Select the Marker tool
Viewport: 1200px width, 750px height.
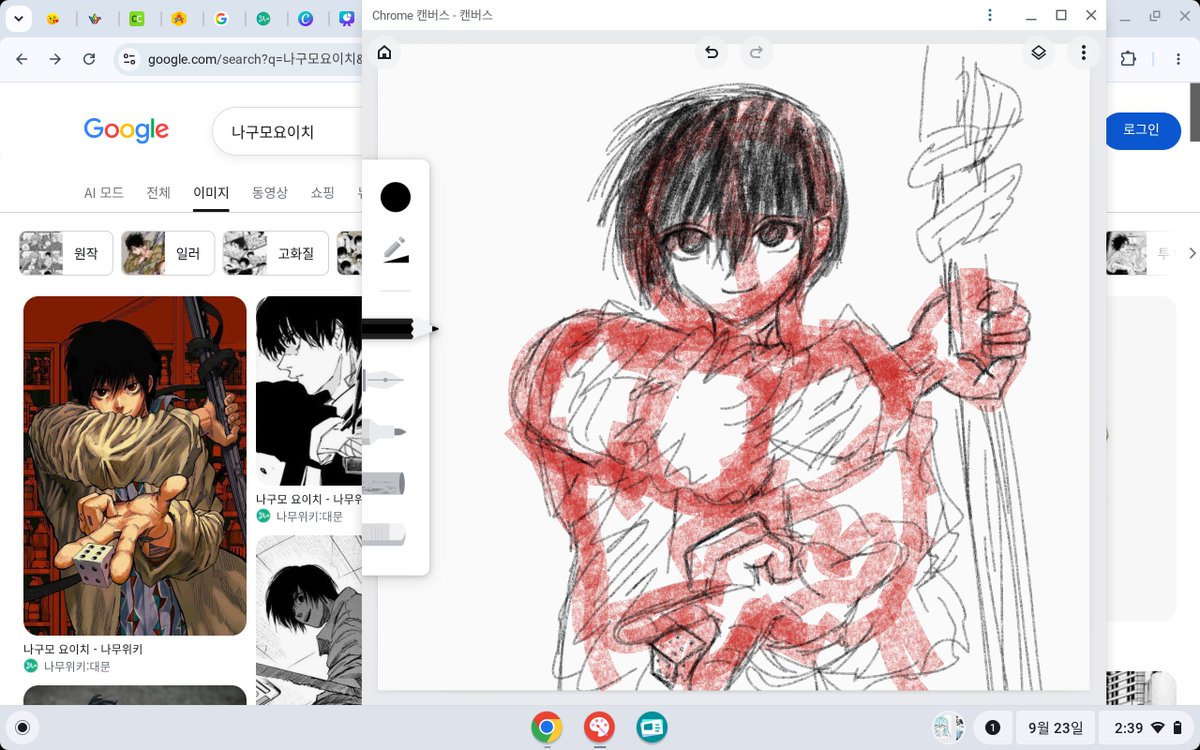[385, 432]
